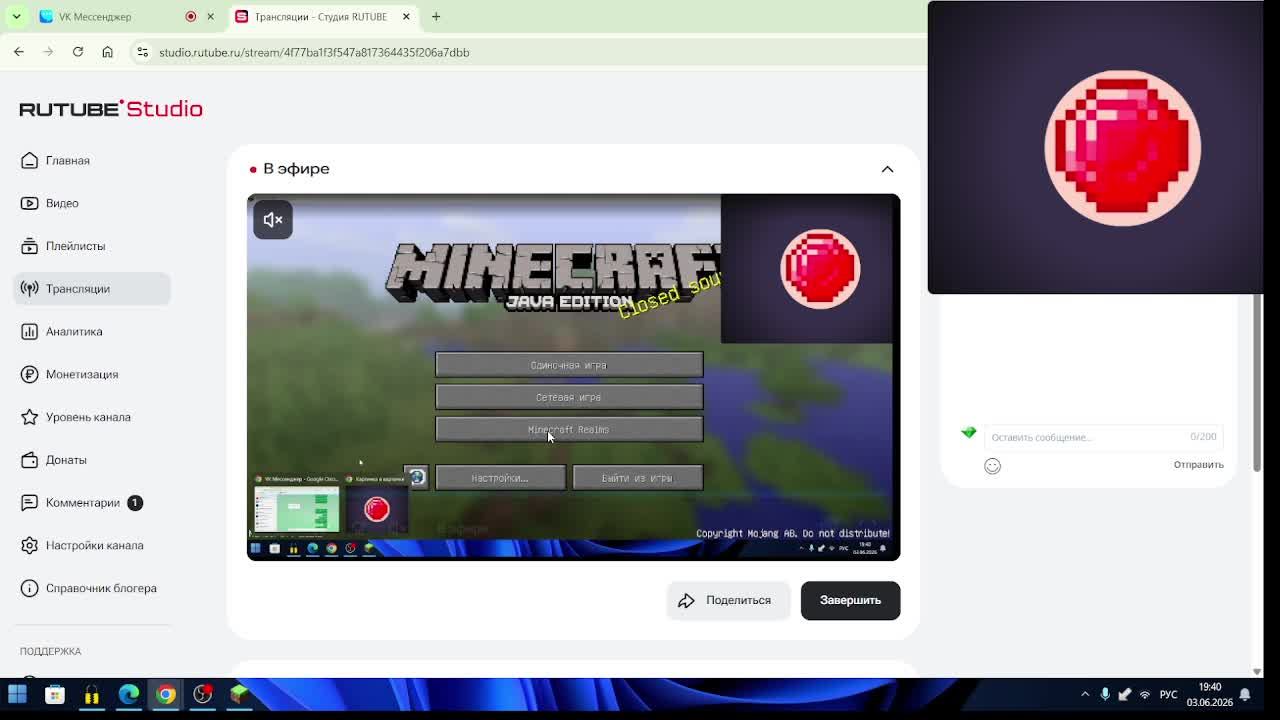Image resolution: width=1280 pixels, height=720 pixels.
Task: Collapse the «В эфире» section
Action: tap(887, 169)
